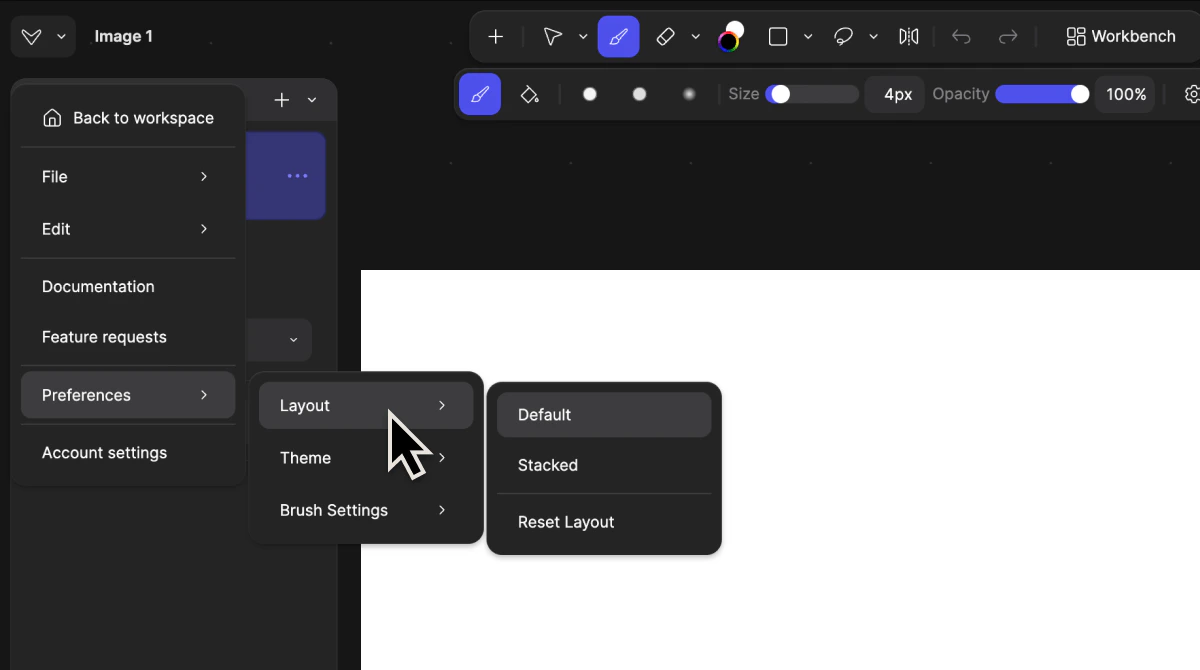
Task: Expand the layer panel add dropdown arrow
Action: tap(312, 100)
